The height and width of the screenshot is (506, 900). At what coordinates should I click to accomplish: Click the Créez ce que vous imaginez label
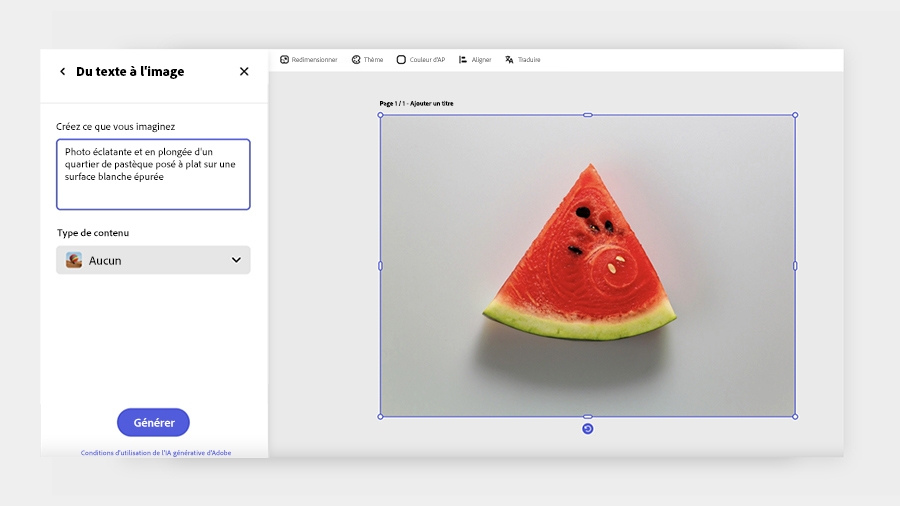(115, 127)
